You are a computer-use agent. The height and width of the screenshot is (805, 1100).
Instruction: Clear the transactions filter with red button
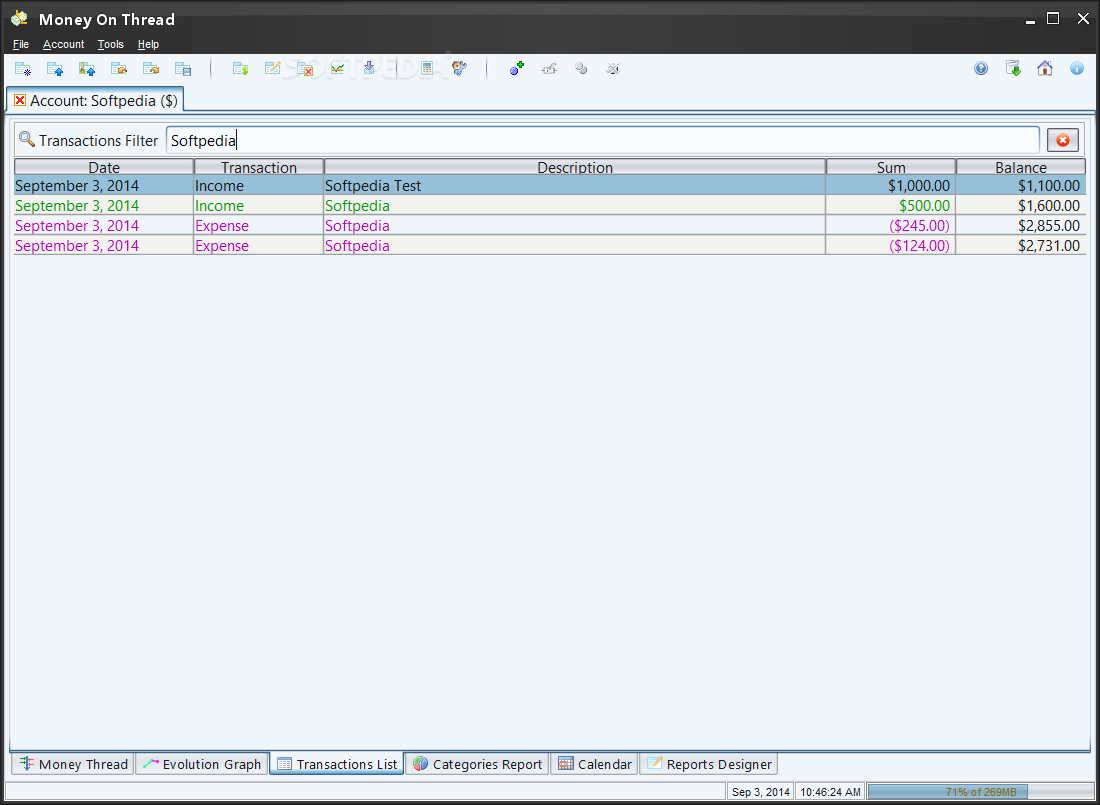pyautogui.click(x=1063, y=140)
